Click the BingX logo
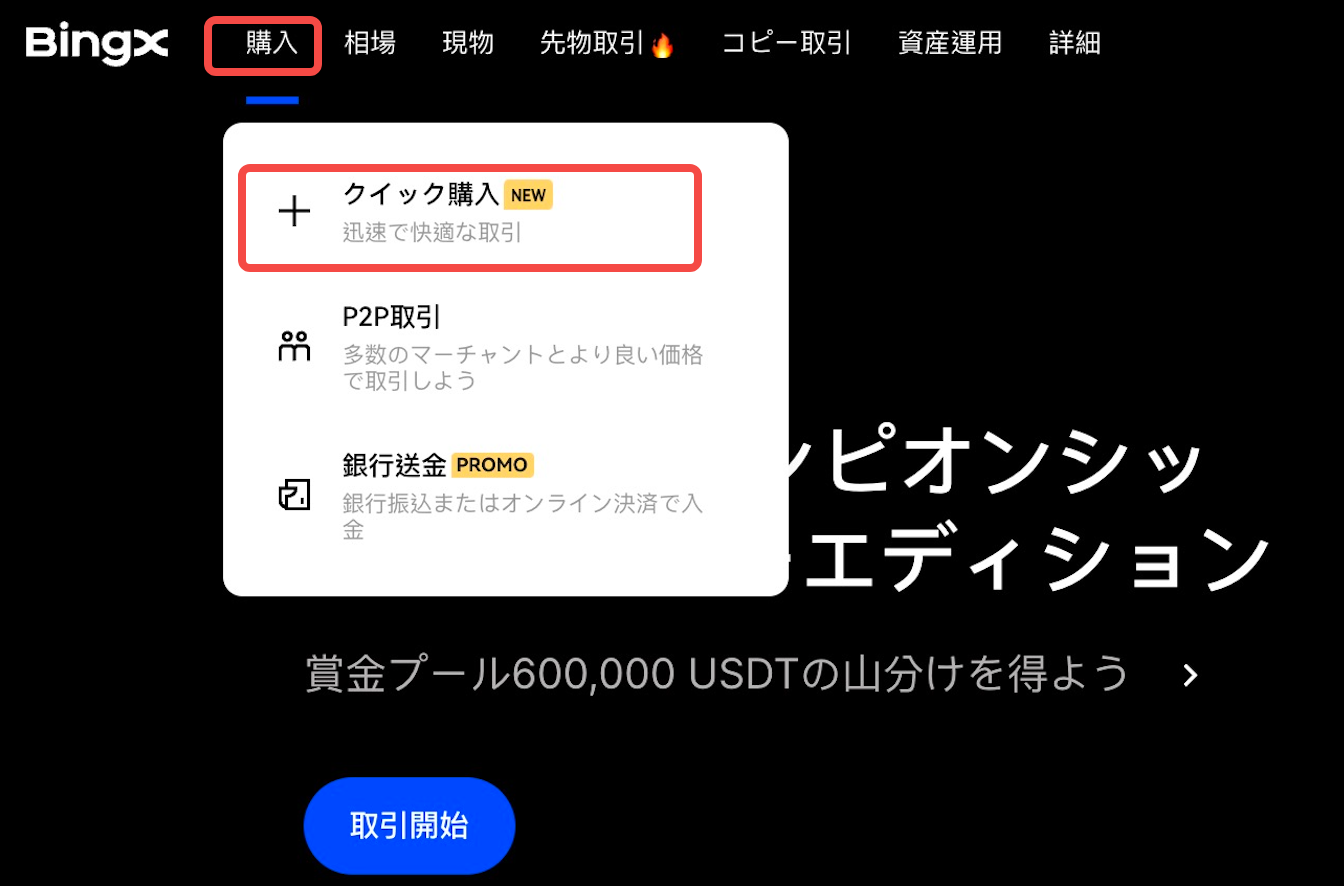Image resolution: width=1344 pixels, height=886 pixels. 97,43
